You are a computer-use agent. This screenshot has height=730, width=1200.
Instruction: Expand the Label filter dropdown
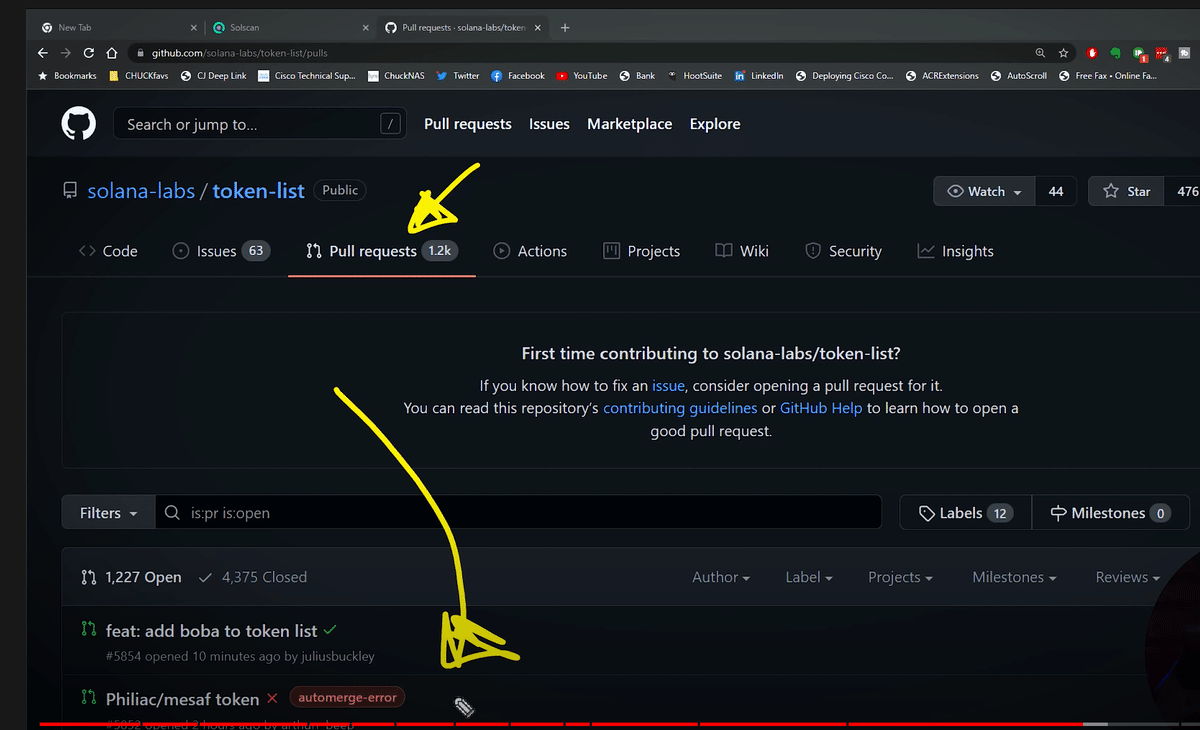(x=809, y=577)
